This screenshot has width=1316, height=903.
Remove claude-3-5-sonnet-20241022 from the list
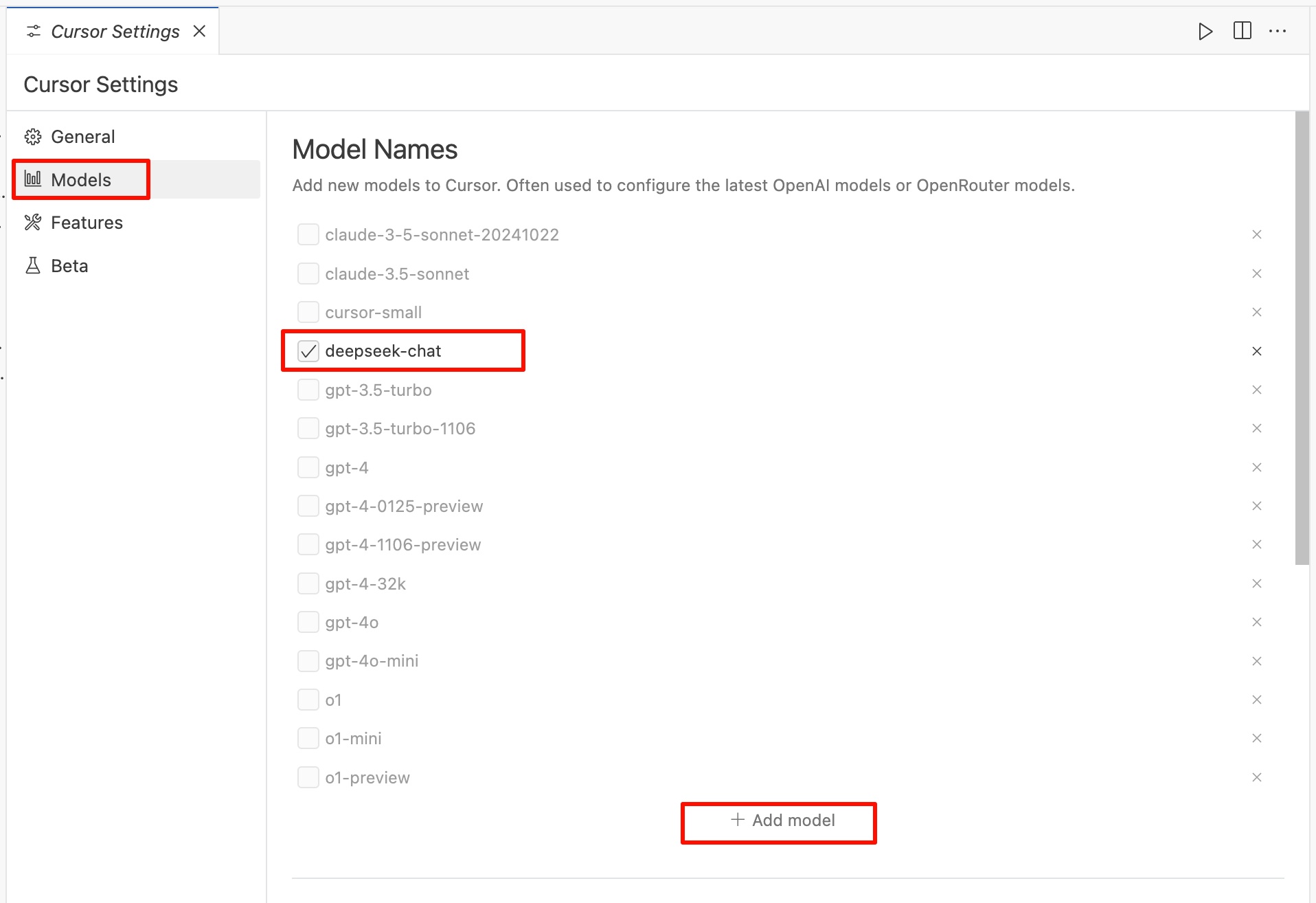click(1256, 234)
